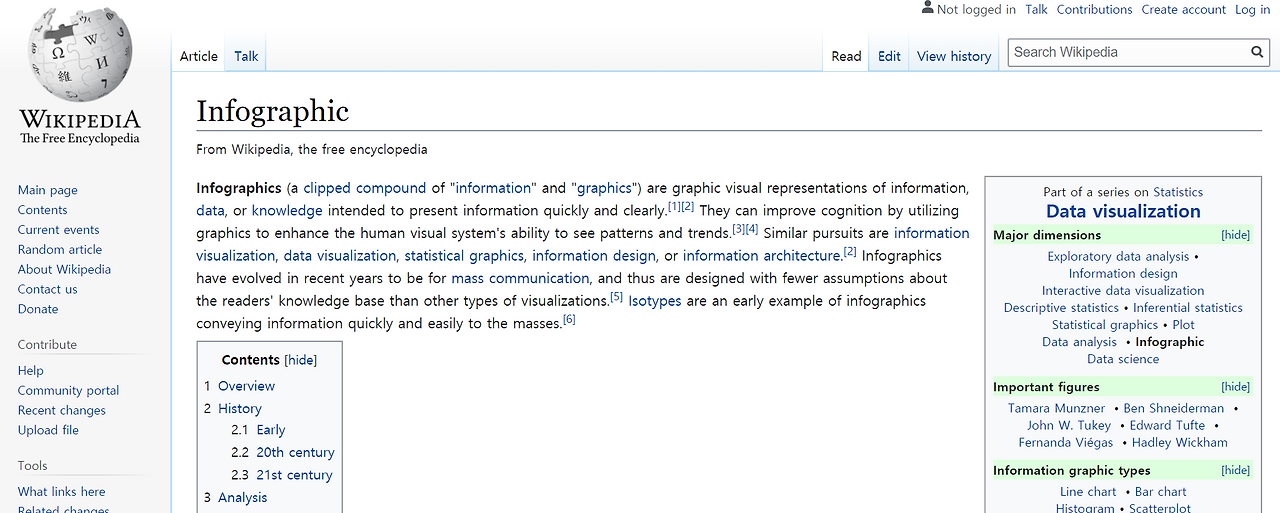Open the top-bar Talk link
The width and height of the screenshot is (1280, 513).
tap(1036, 9)
